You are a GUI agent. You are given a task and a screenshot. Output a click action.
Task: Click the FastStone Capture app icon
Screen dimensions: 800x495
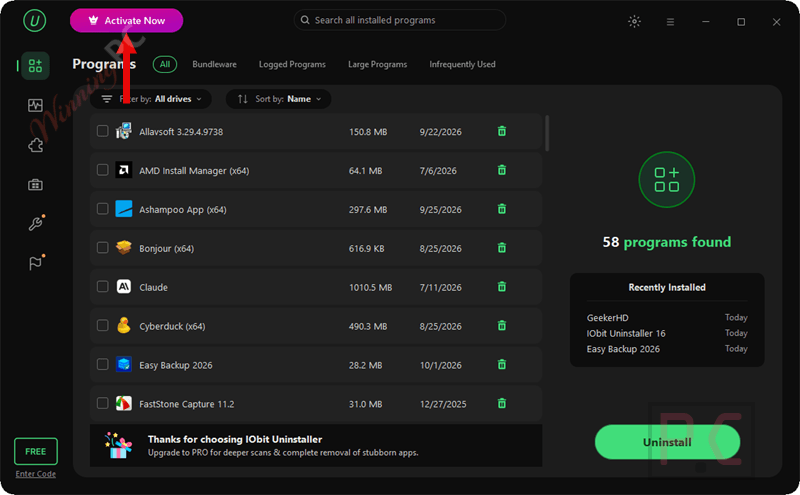click(x=123, y=404)
